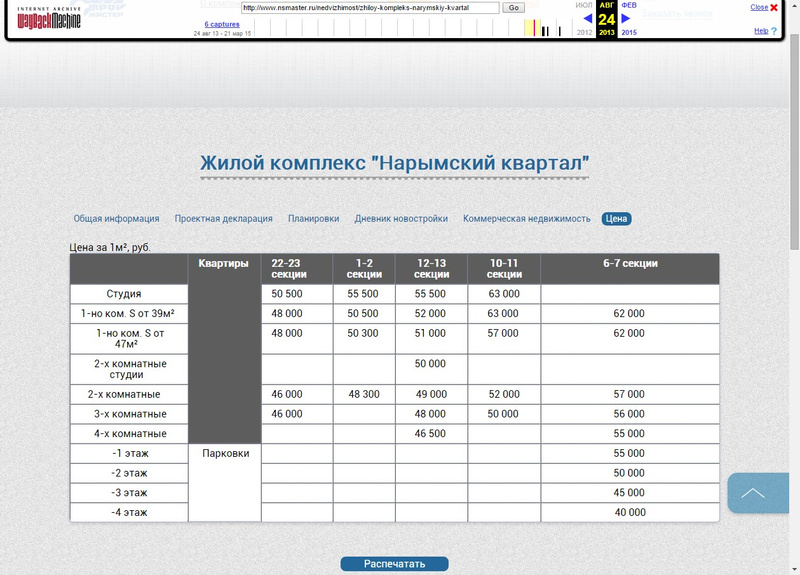This screenshot has width=800, height=575.
Task: Open the 6 captures link
Action: coord(222,24)
